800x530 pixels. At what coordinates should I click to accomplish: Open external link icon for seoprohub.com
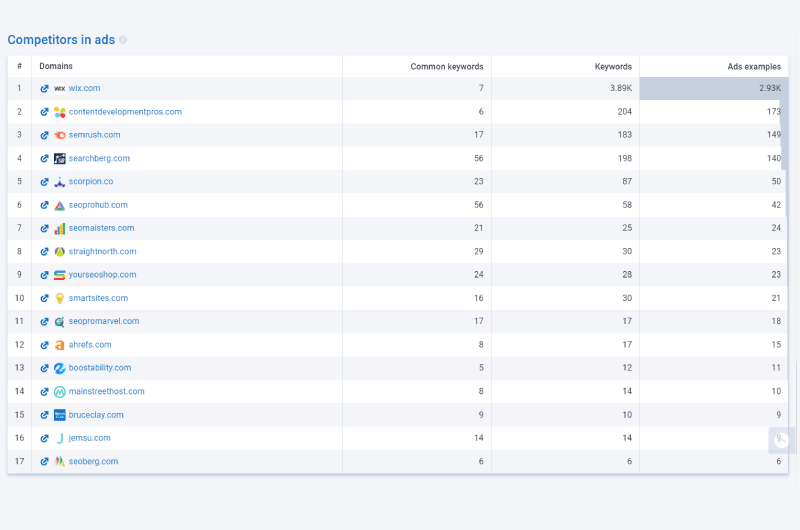[x=44, y=205]
